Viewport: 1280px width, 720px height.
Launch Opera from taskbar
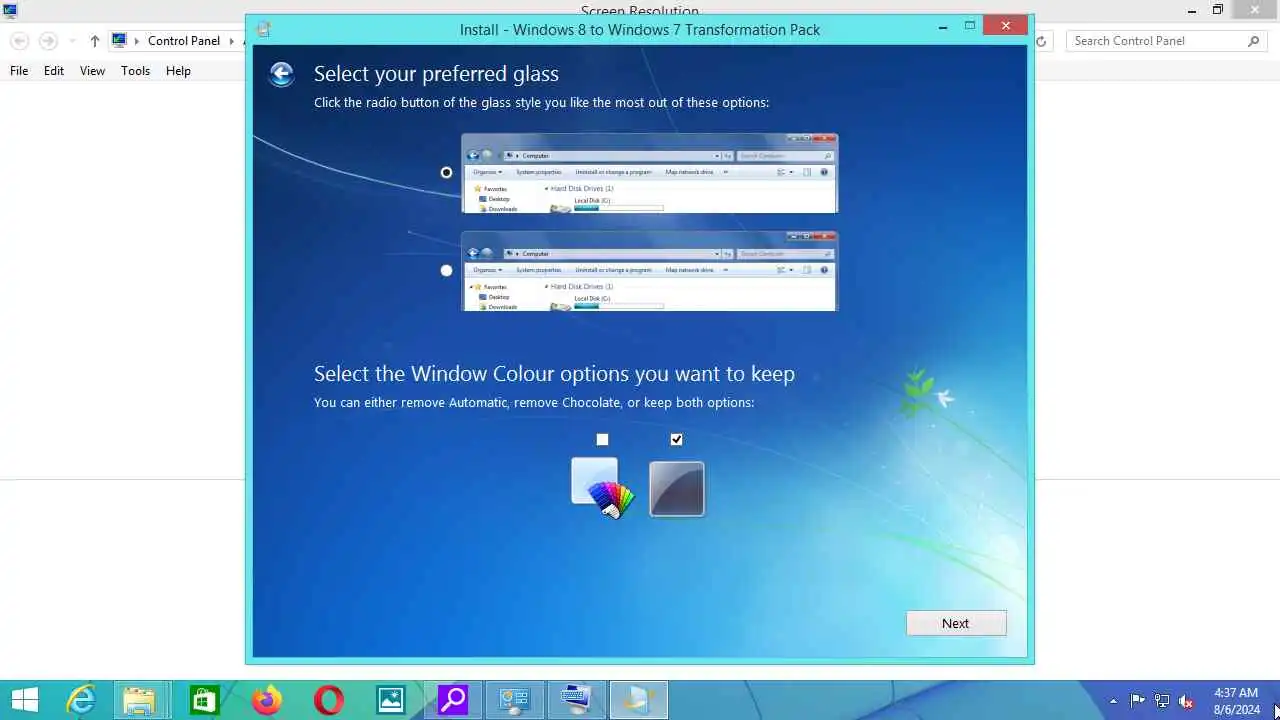tap(329, 700)
